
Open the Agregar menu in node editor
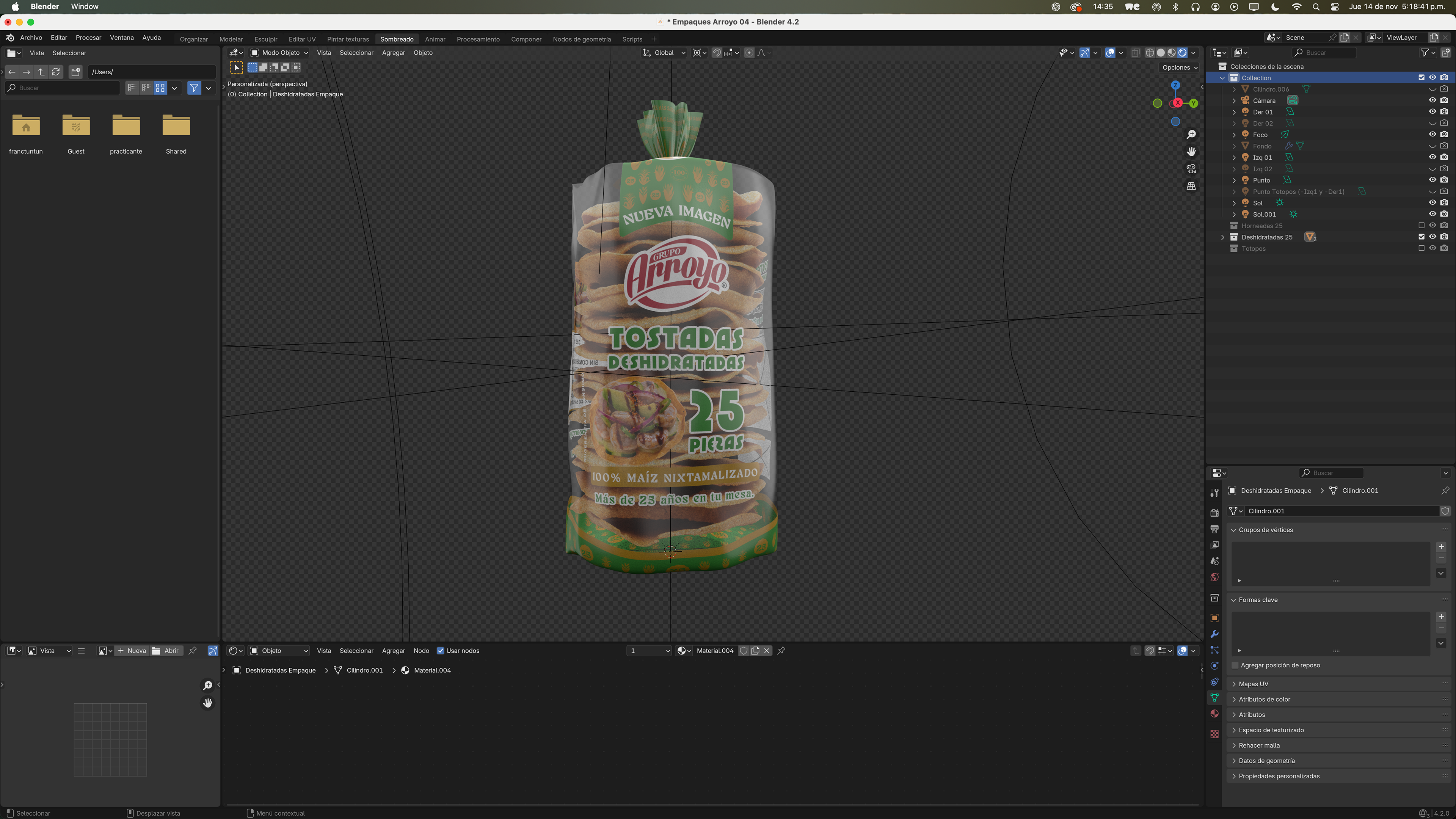pyautogui.click(x=394, y=651)
